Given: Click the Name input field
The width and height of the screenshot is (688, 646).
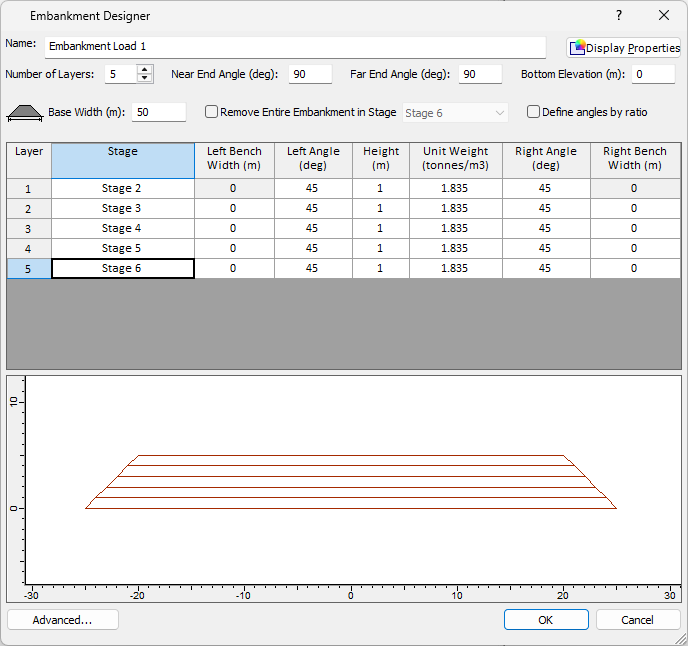Looking at the screenshot, I should point(295,47).
